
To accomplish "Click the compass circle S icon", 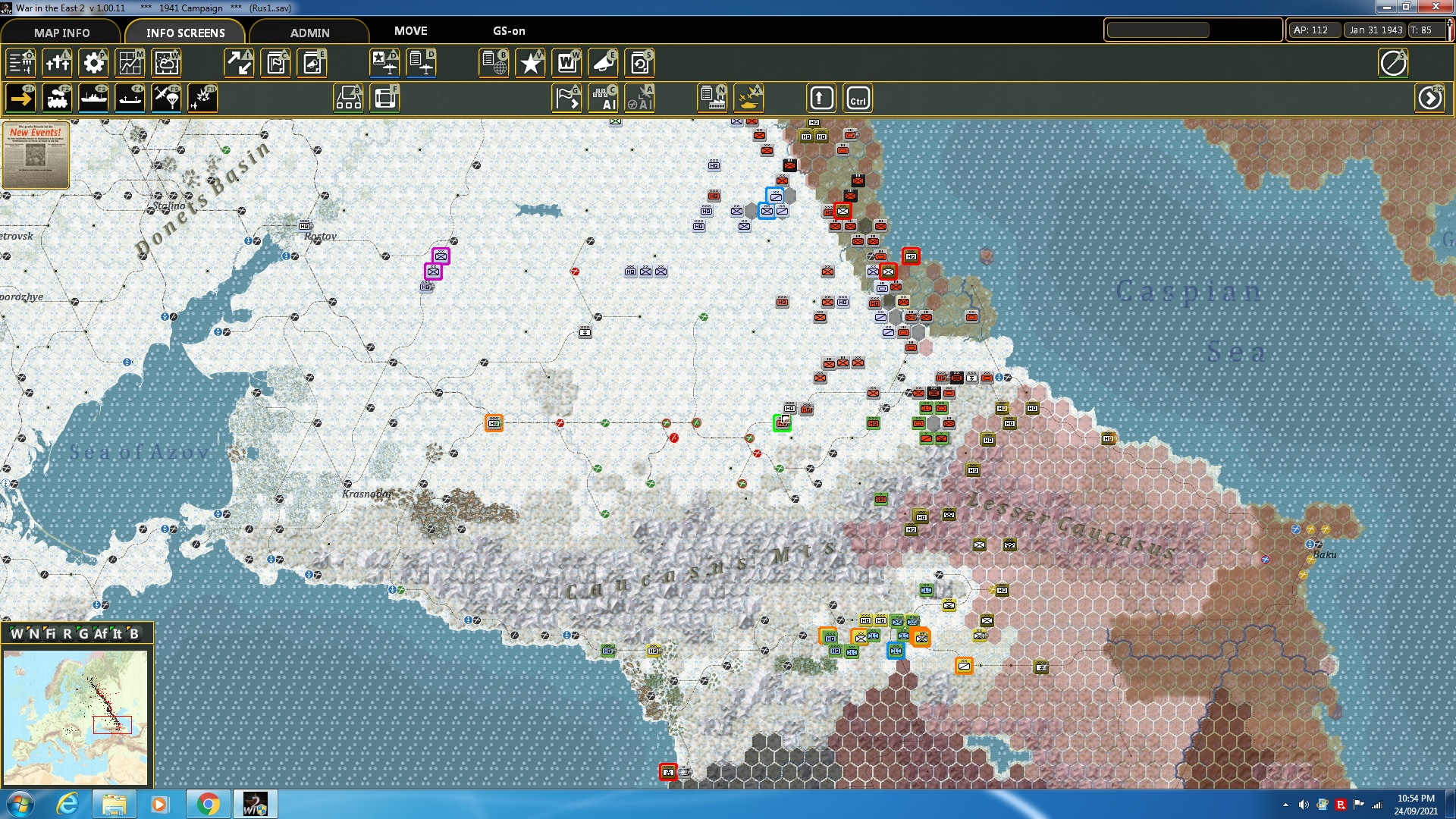I will coord(1393,63).
